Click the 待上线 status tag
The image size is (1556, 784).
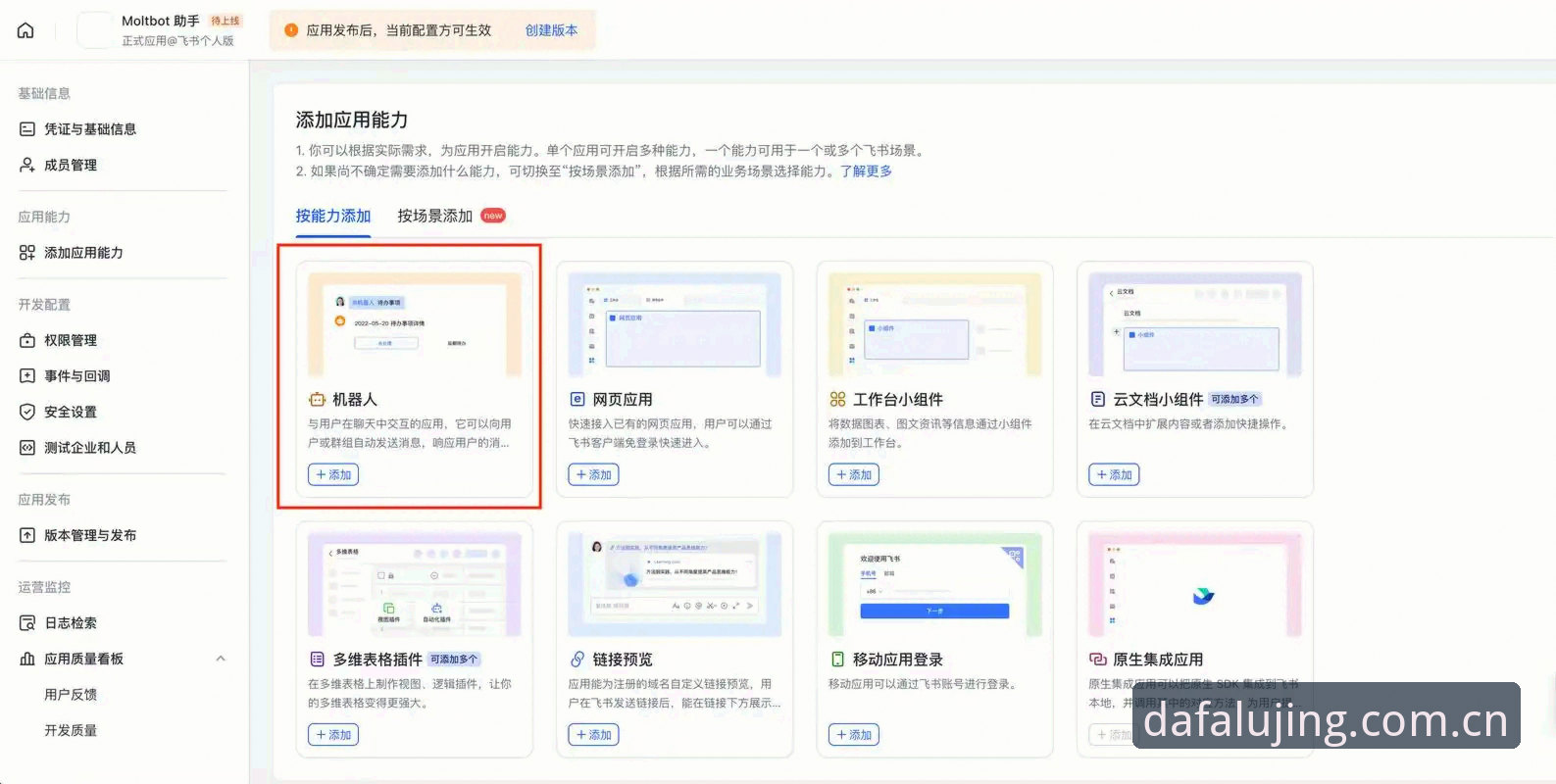(226, 21)
